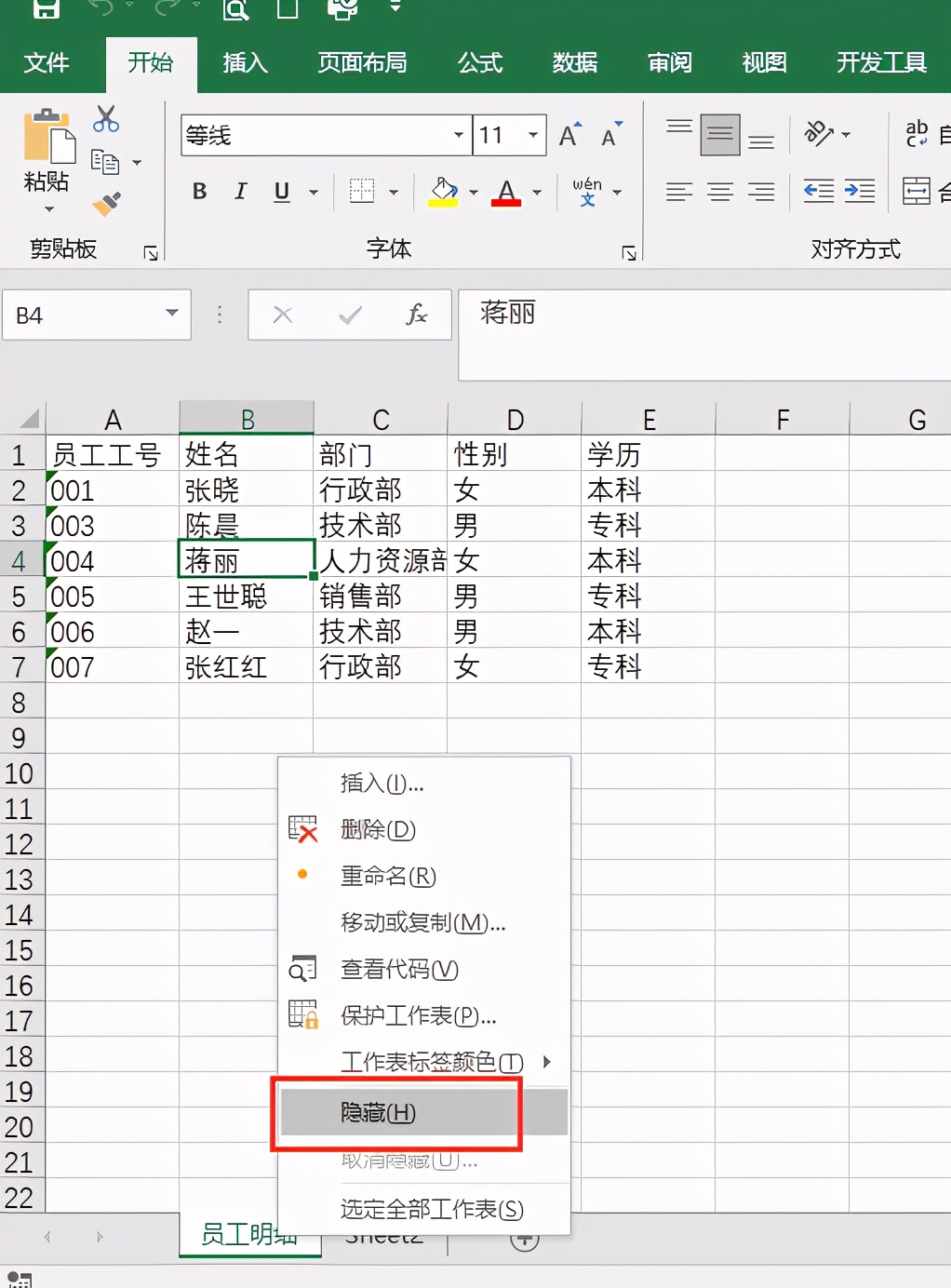Open font size dropdown
Screen dimensions: 951x1288
coord(533,135)
